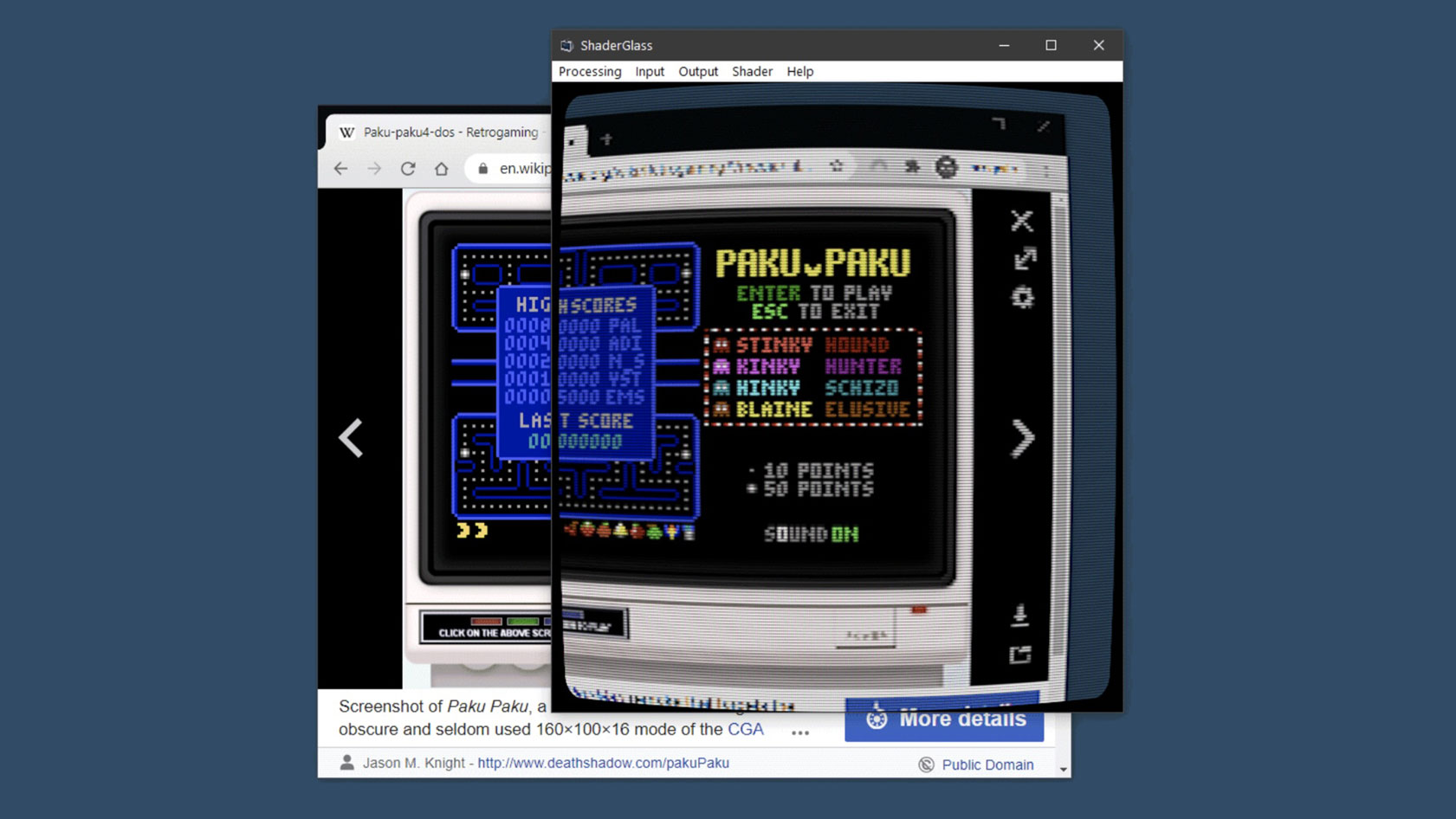
Task: Show the next image in media viewer
Action: click(x=1023, y=438)
